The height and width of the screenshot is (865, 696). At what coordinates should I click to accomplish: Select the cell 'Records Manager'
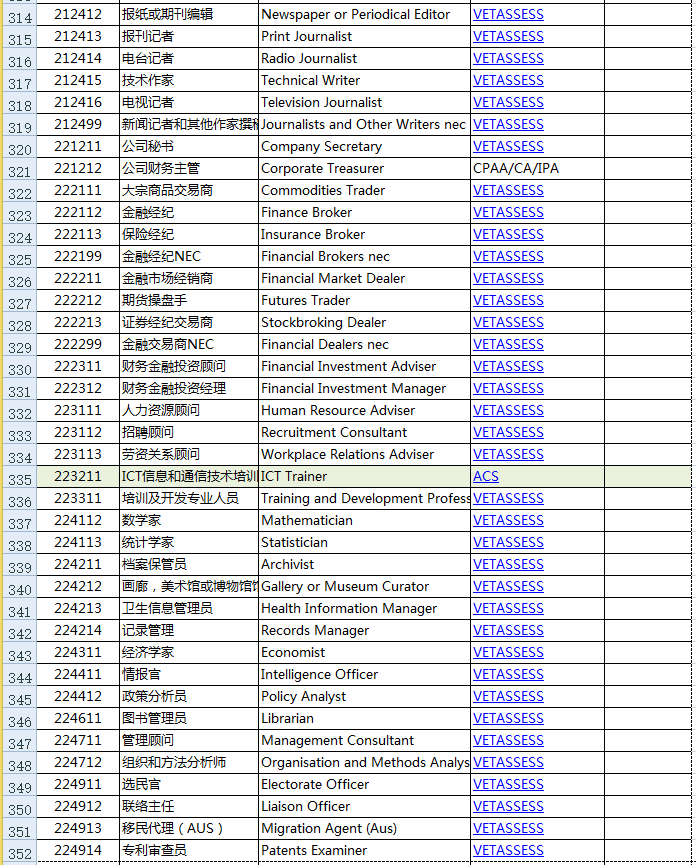pos(364,631)
